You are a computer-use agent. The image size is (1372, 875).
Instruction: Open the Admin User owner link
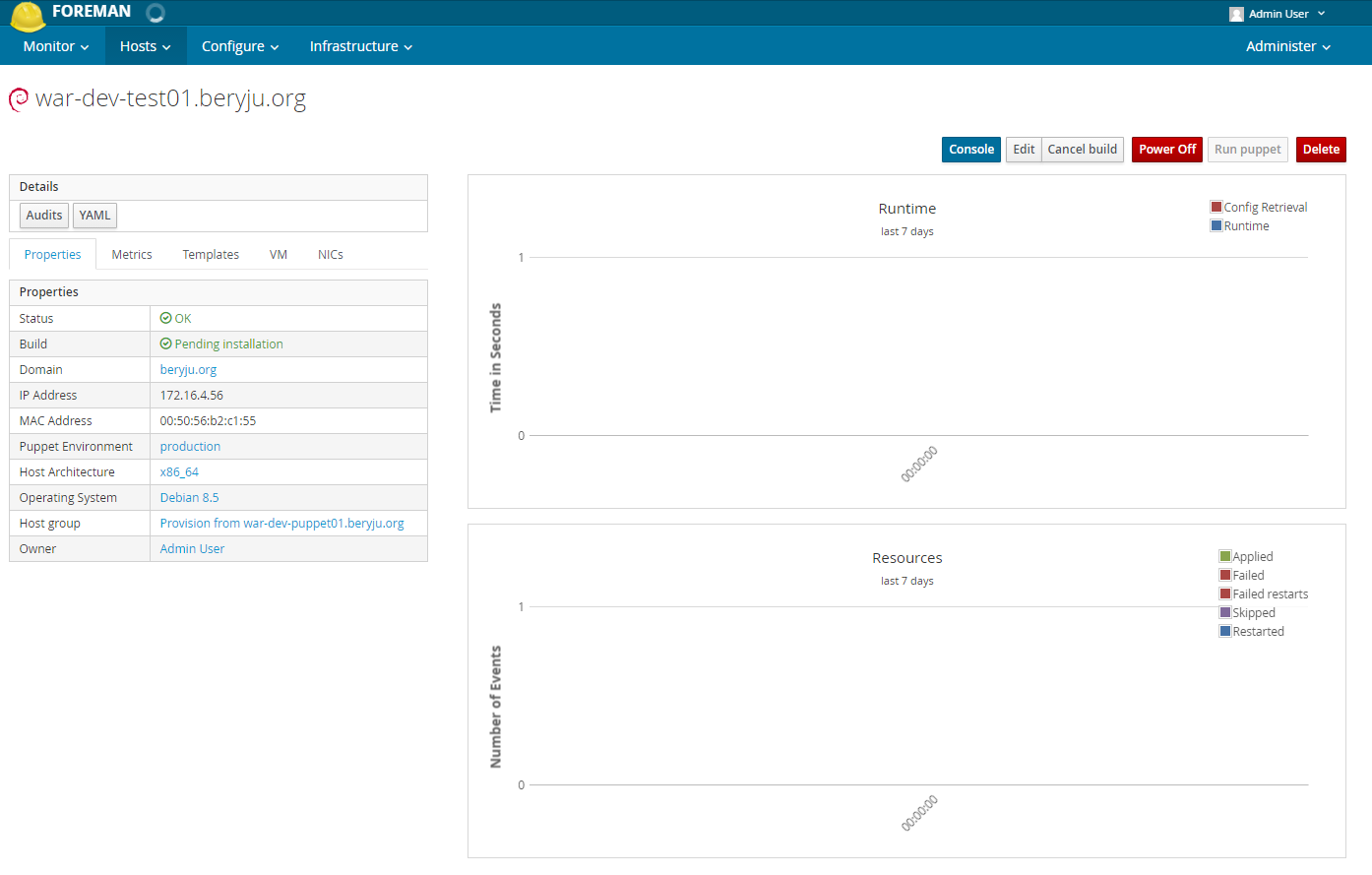tap(192, 548)
